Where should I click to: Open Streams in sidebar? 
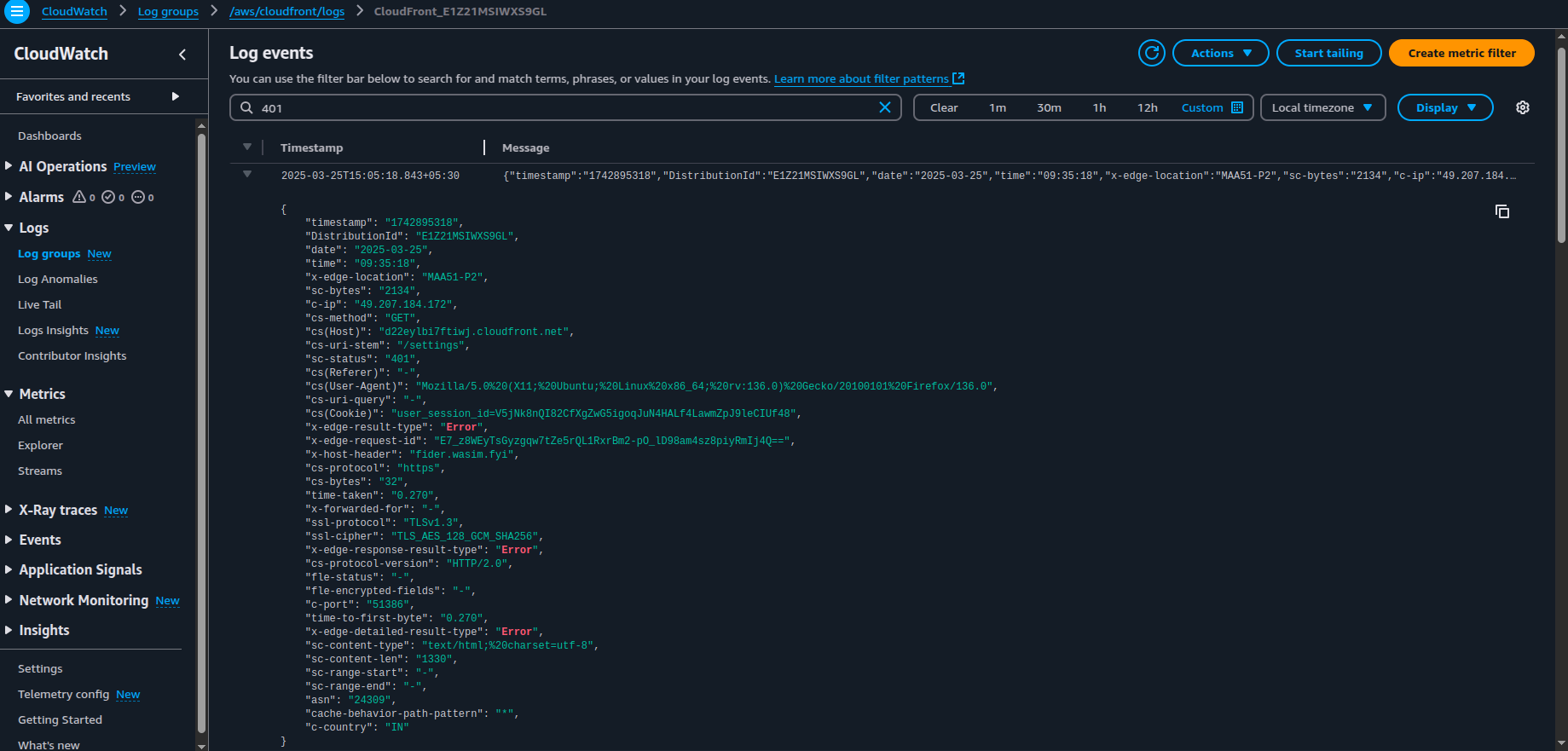pos(39,471)
